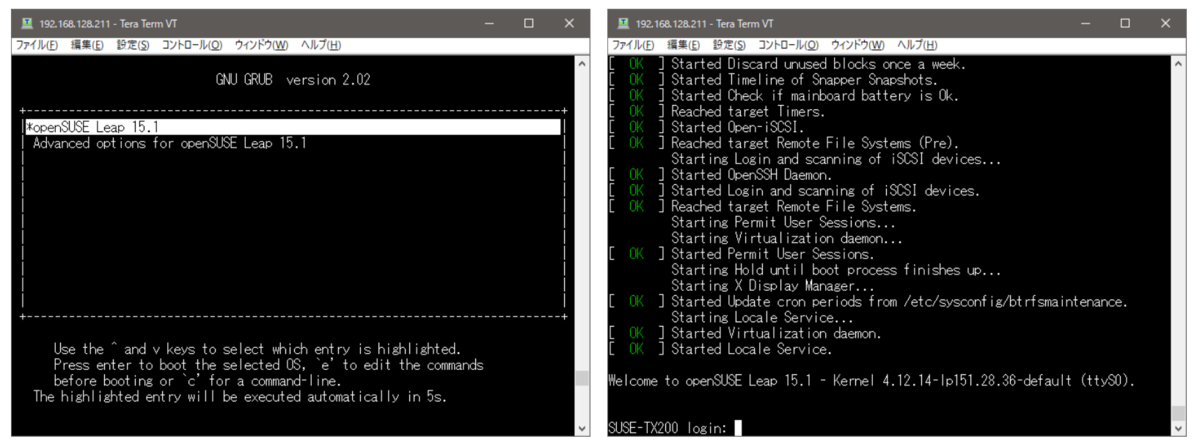Open 編集(E) menu in right window
The width and height of the screenshot is (1200, 447).
pos(683,45)
